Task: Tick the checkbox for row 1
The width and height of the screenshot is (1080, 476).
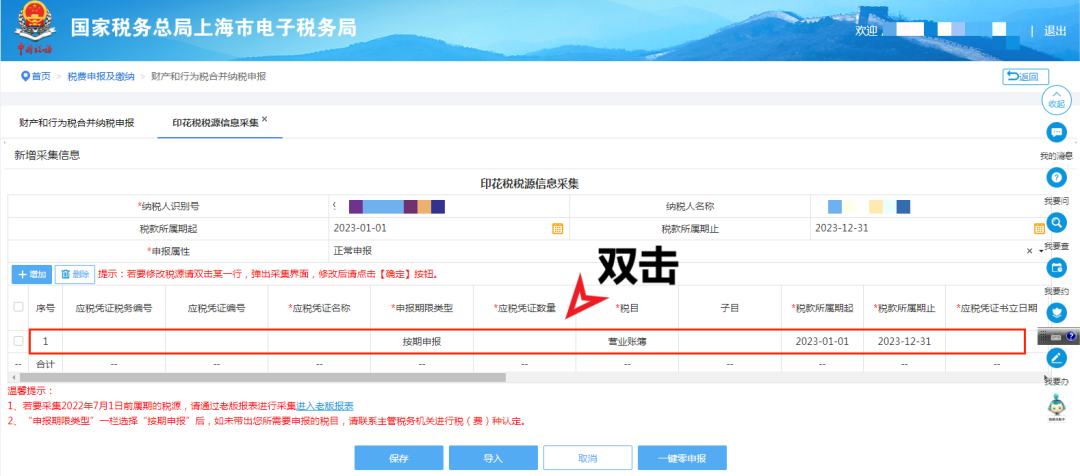Action: point(18,341)
